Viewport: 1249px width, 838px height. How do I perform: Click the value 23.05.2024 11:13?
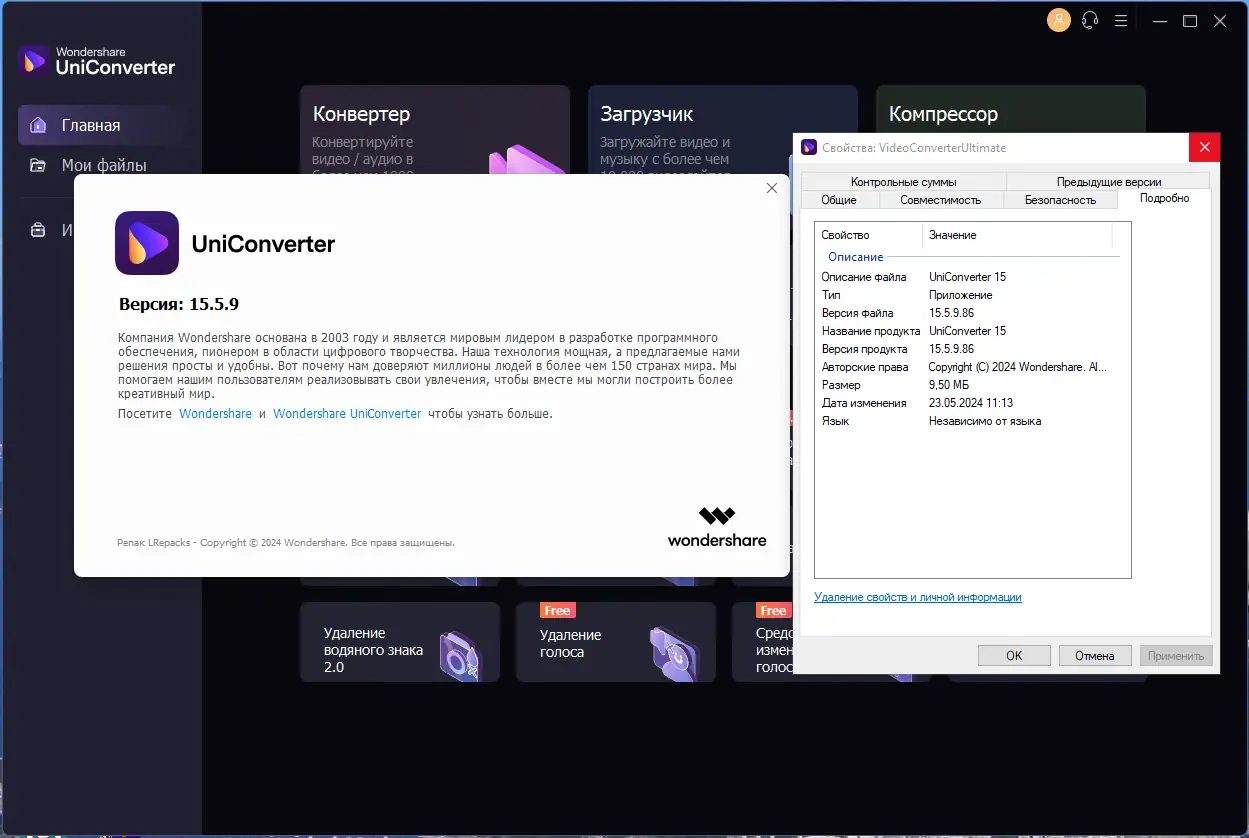pyautogui.click(x=971, y=403)
